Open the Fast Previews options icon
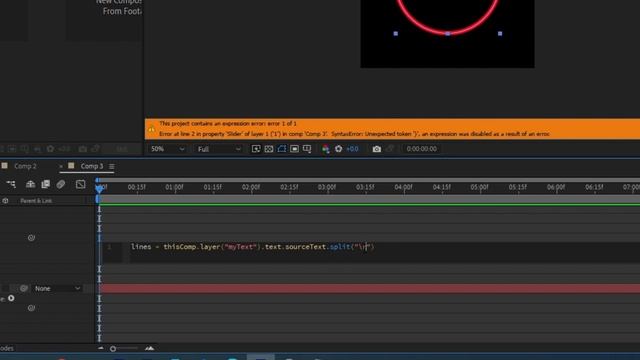 256,149
